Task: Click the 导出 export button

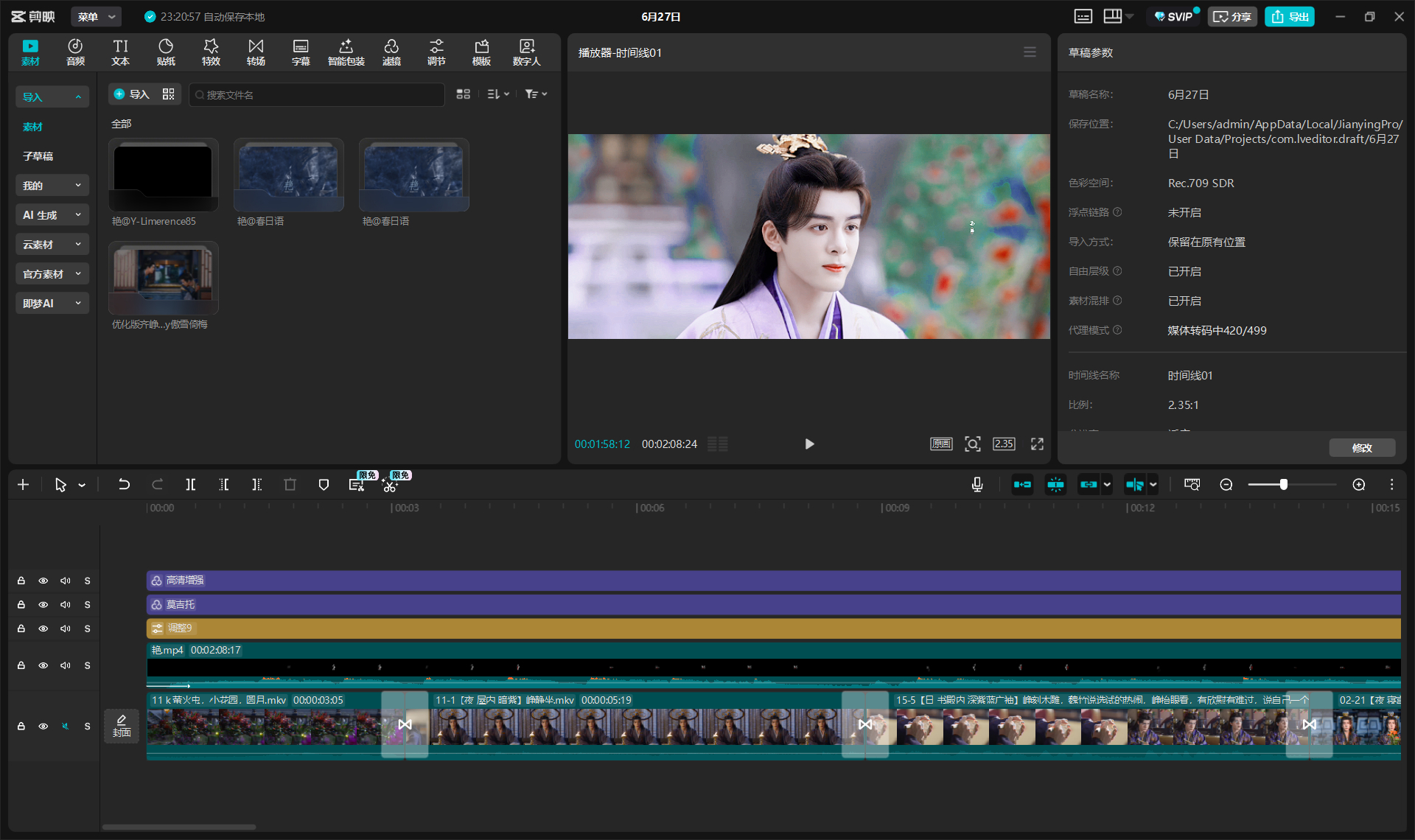Action: tap(1290, 16)
